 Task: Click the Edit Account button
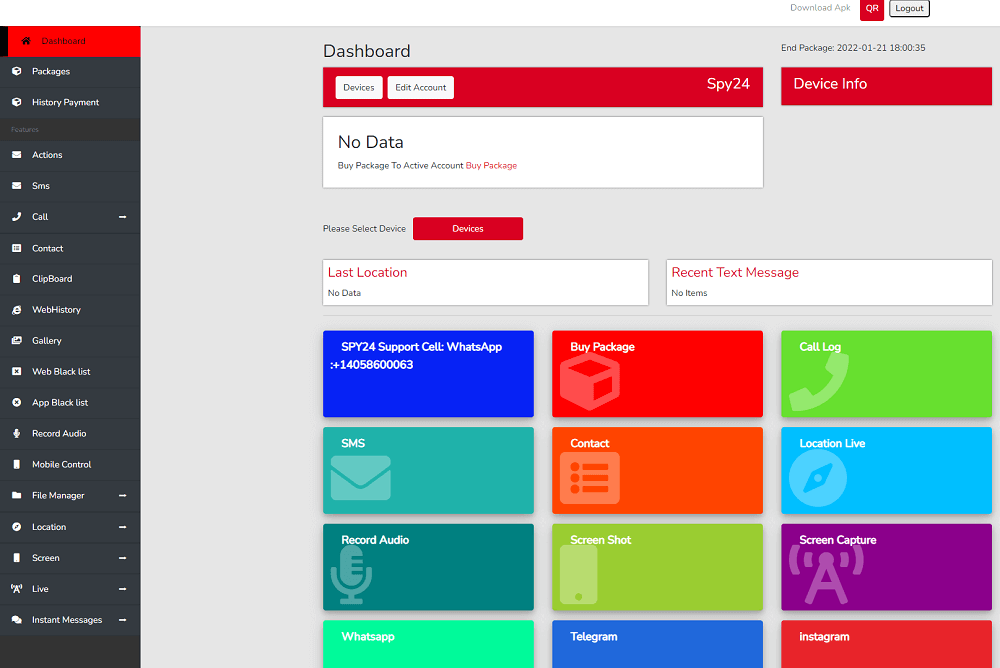(421, 88)
